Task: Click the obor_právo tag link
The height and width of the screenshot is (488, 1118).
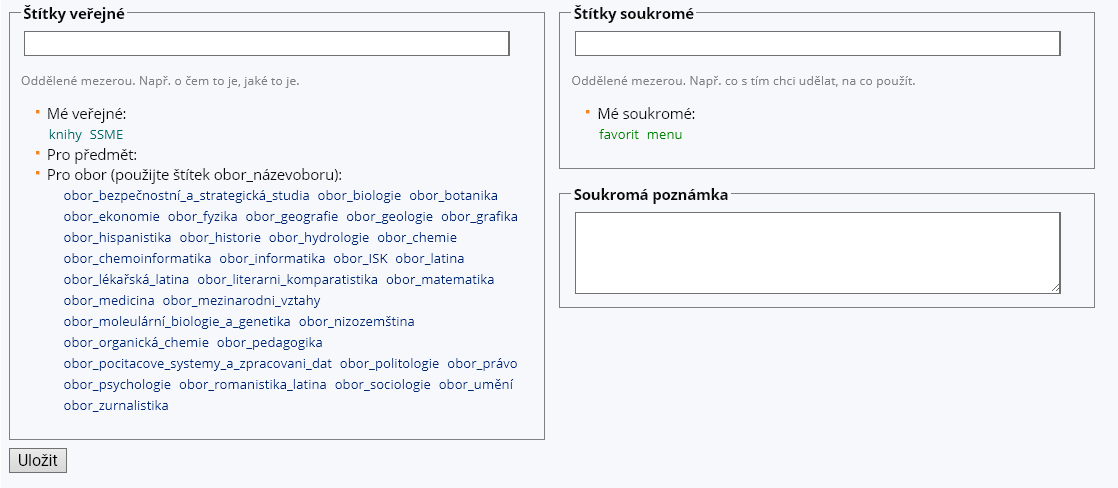Action: [482, 364]
